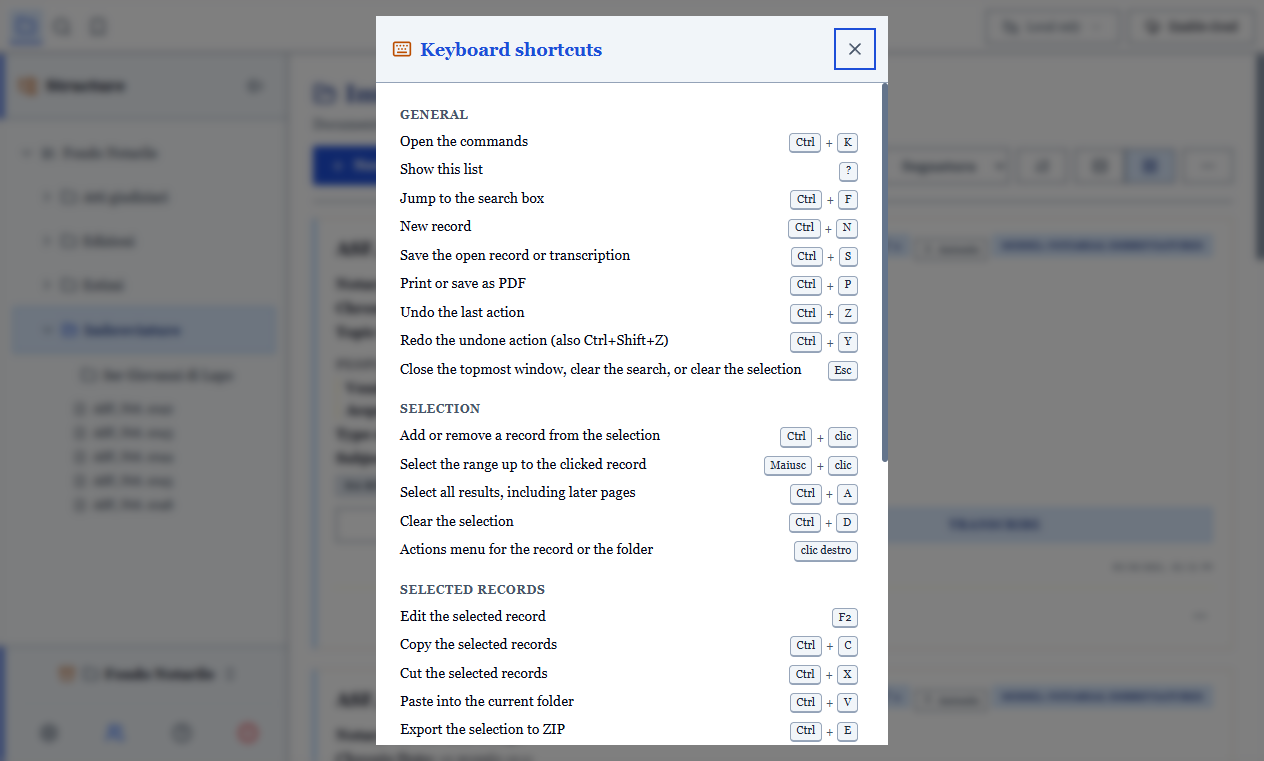This screenshot has height=761, width=1264.
Task: Click the N key cap for New record
Action: point(848,228)
